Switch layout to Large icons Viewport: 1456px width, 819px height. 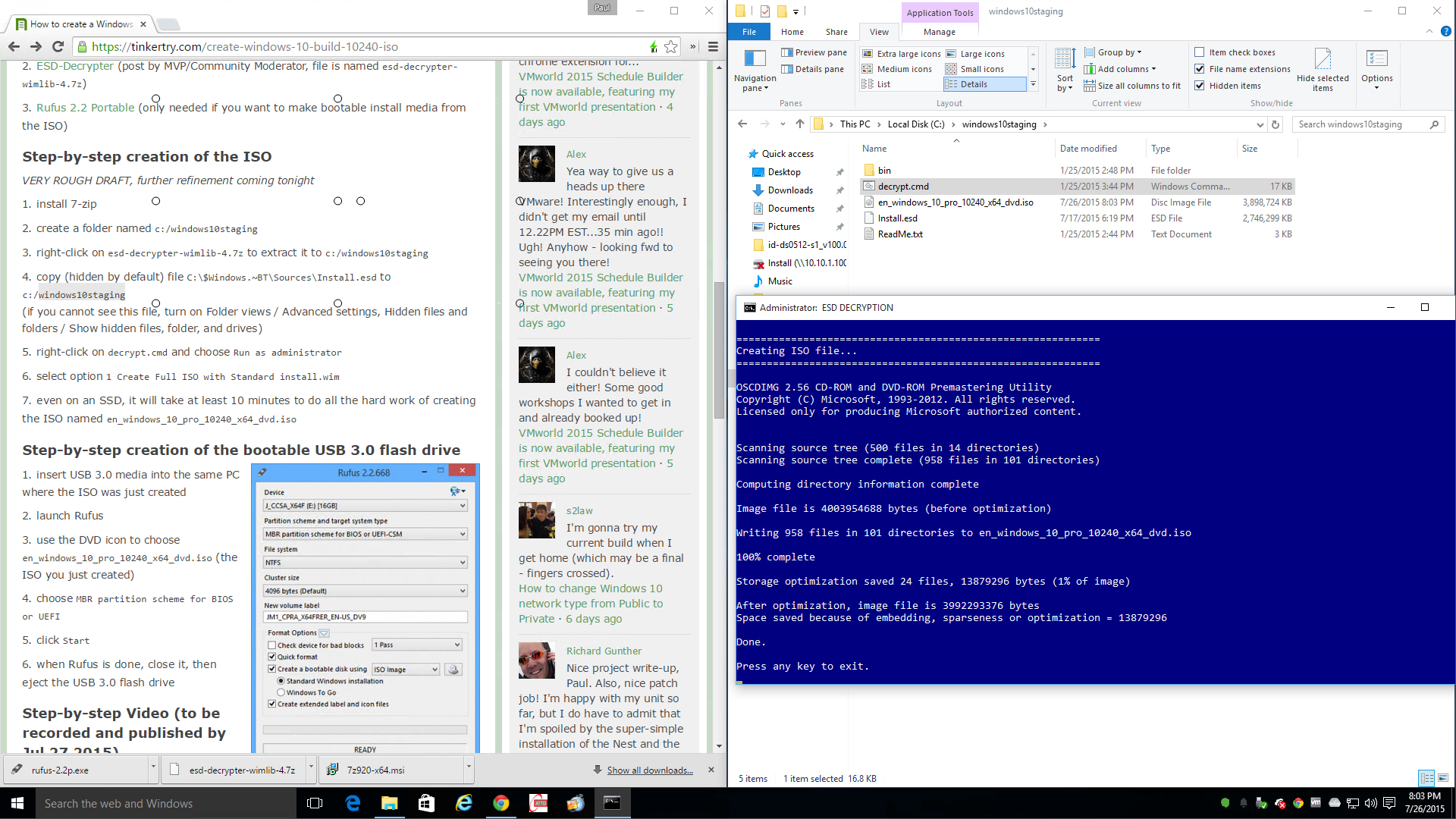(975, 54)
